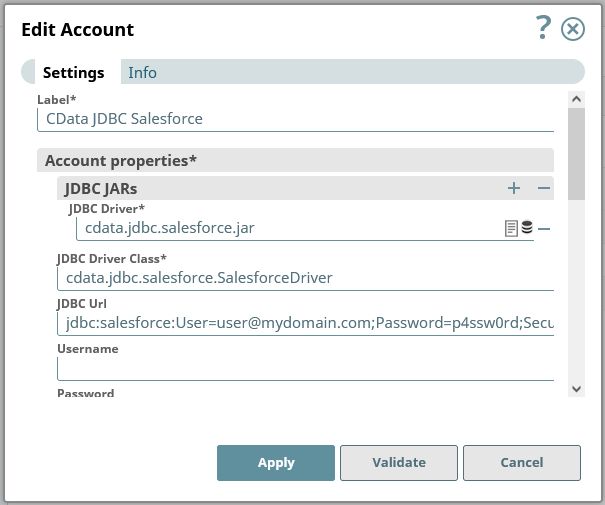605x505 pixels.
Task: Select the Username text field
Action: click(305, 368)
